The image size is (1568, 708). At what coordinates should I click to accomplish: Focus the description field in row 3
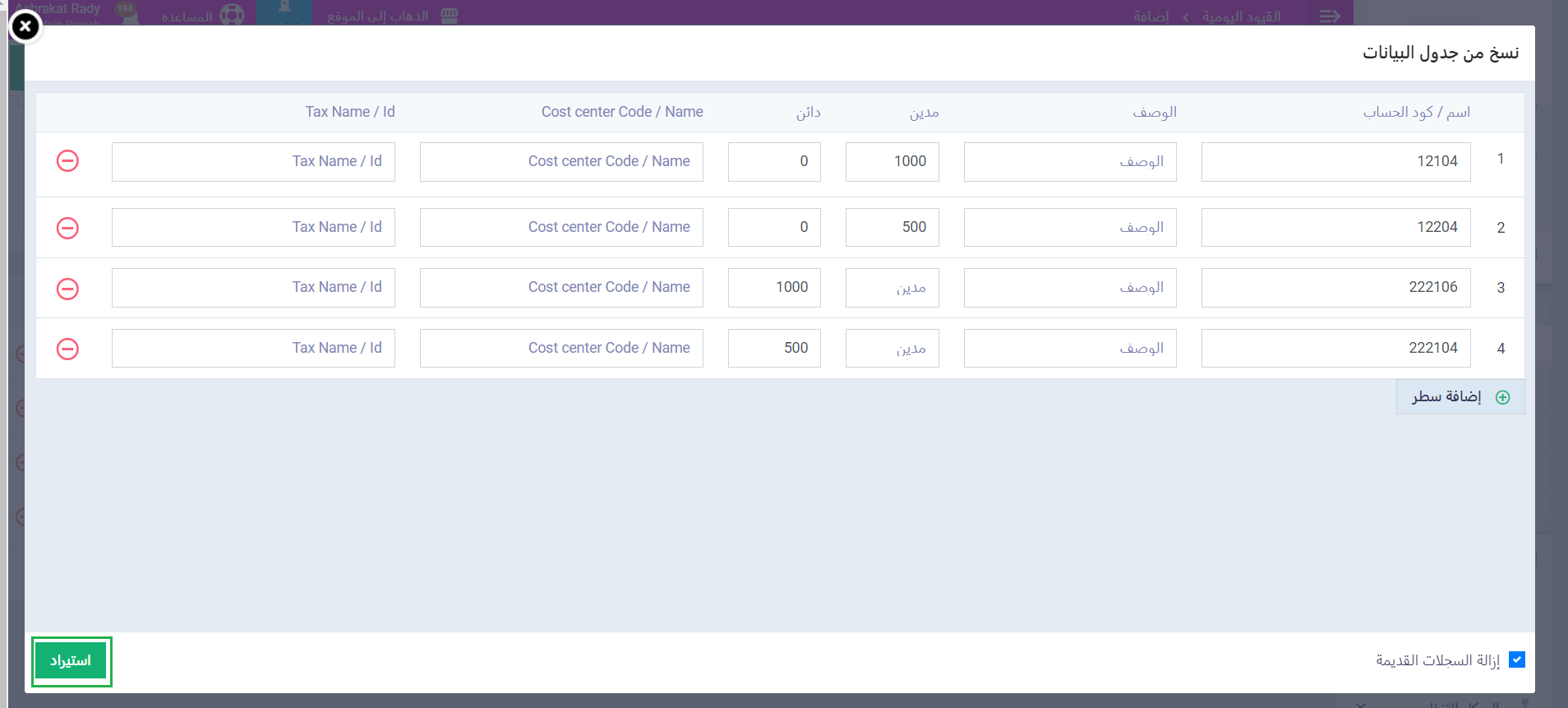[x=1069, y=288]
